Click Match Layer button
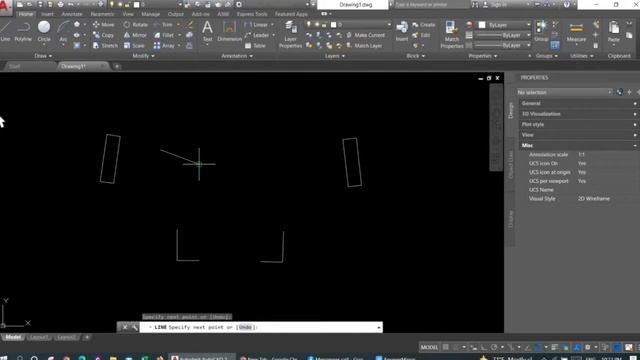The width and height of the screenshot is (640, 360). point(364,46)
